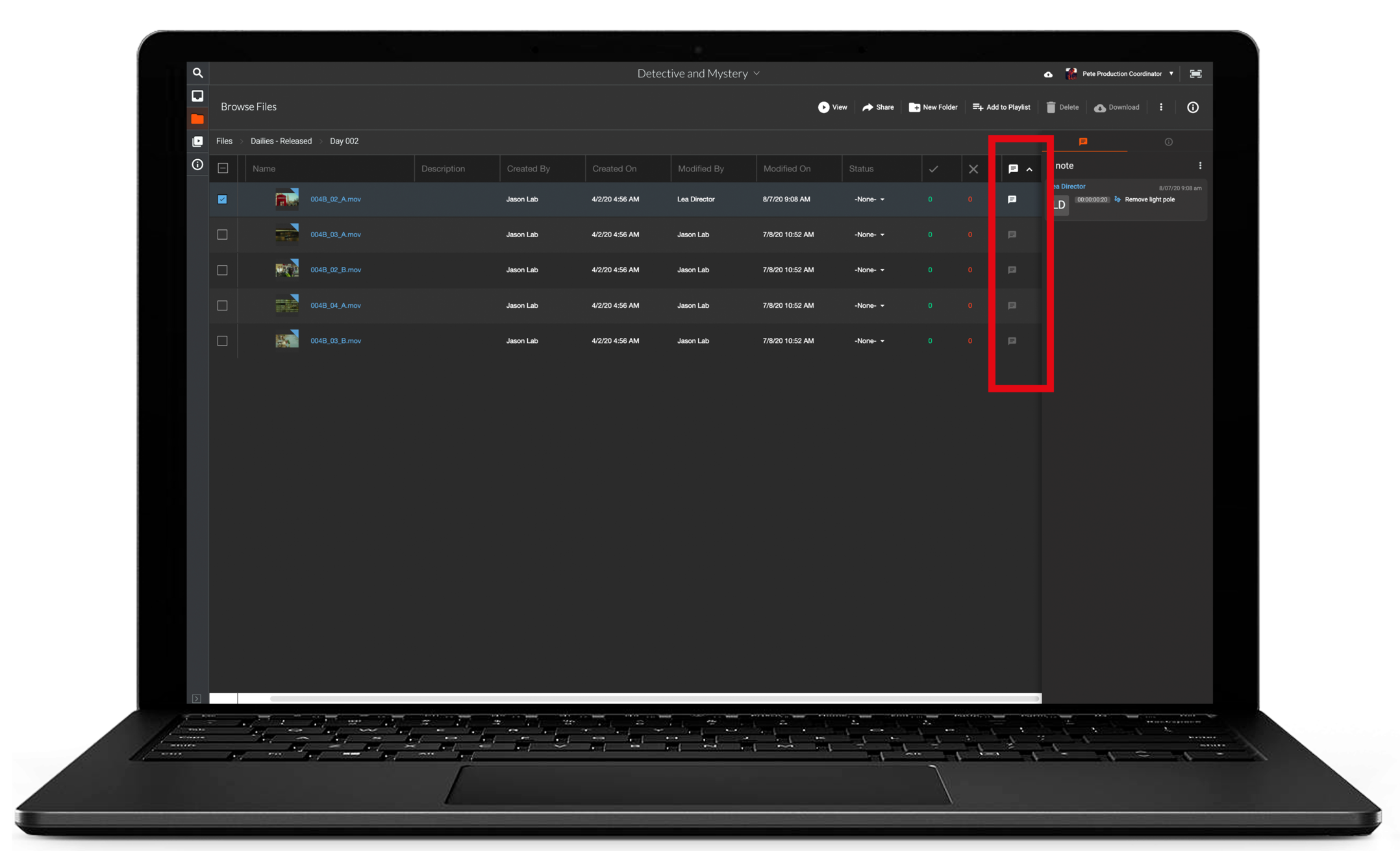Viewport: 1400px width, 851px height.
Task: Open the 004B_03_B.mov file link
Action: click(x=336, y=341)
